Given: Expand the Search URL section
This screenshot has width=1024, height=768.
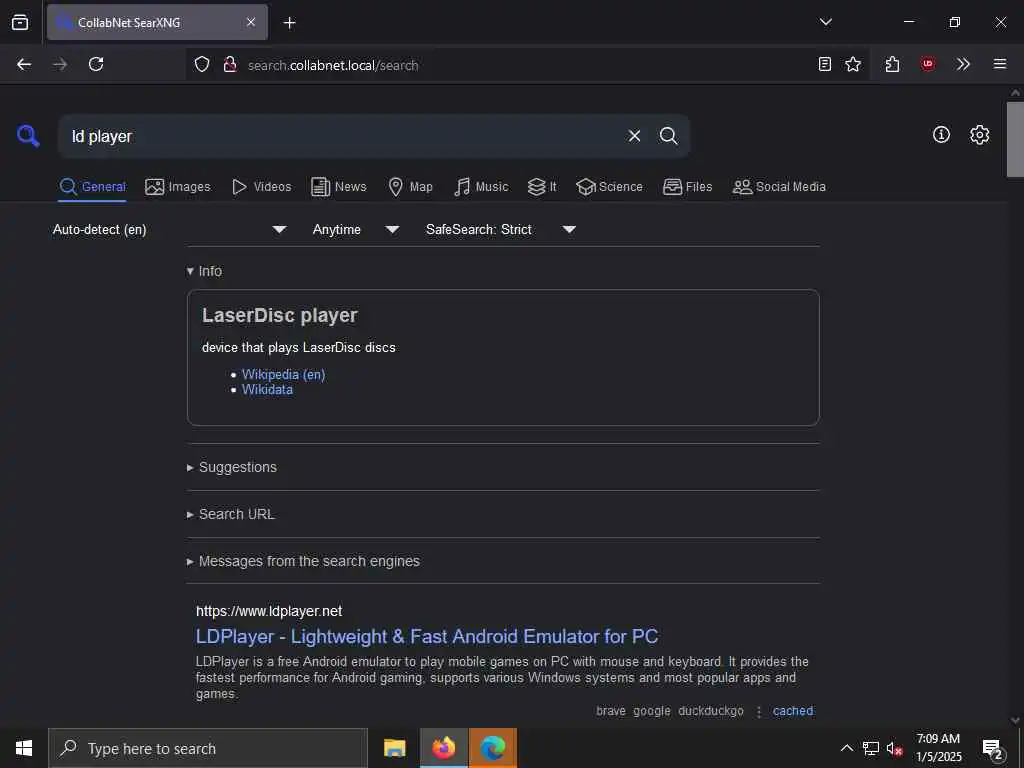Looking at the screenshot, I should [231, 514].
